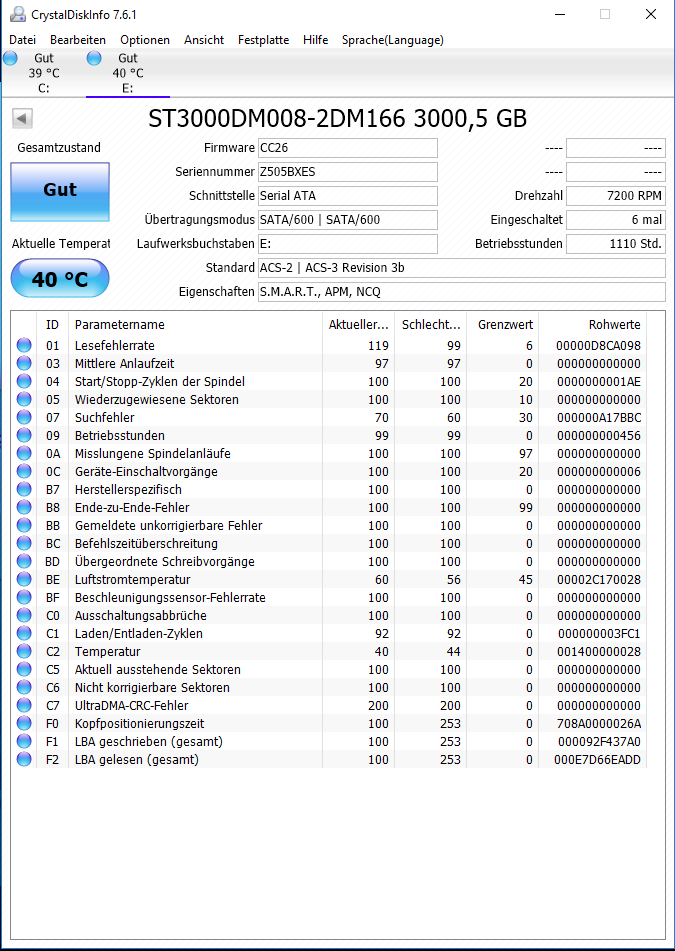
Task: Click the status orb of Herstellerspezifisch row
Action: (x=24, y=489)
